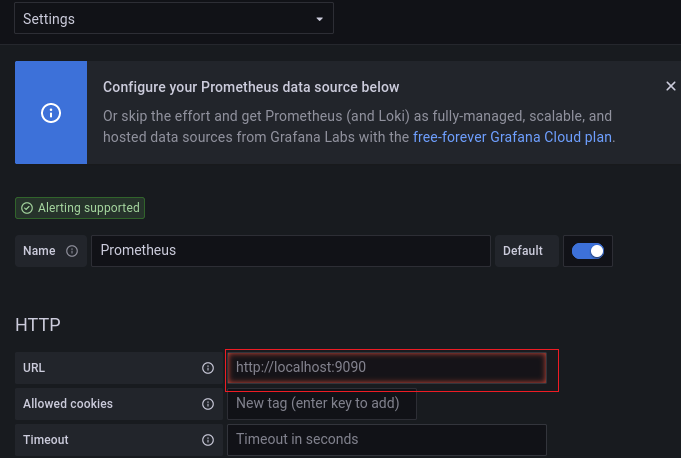Click the Name field info icon
The height and width of the screenshot is (471, 686).
click(x=72, y=251)
